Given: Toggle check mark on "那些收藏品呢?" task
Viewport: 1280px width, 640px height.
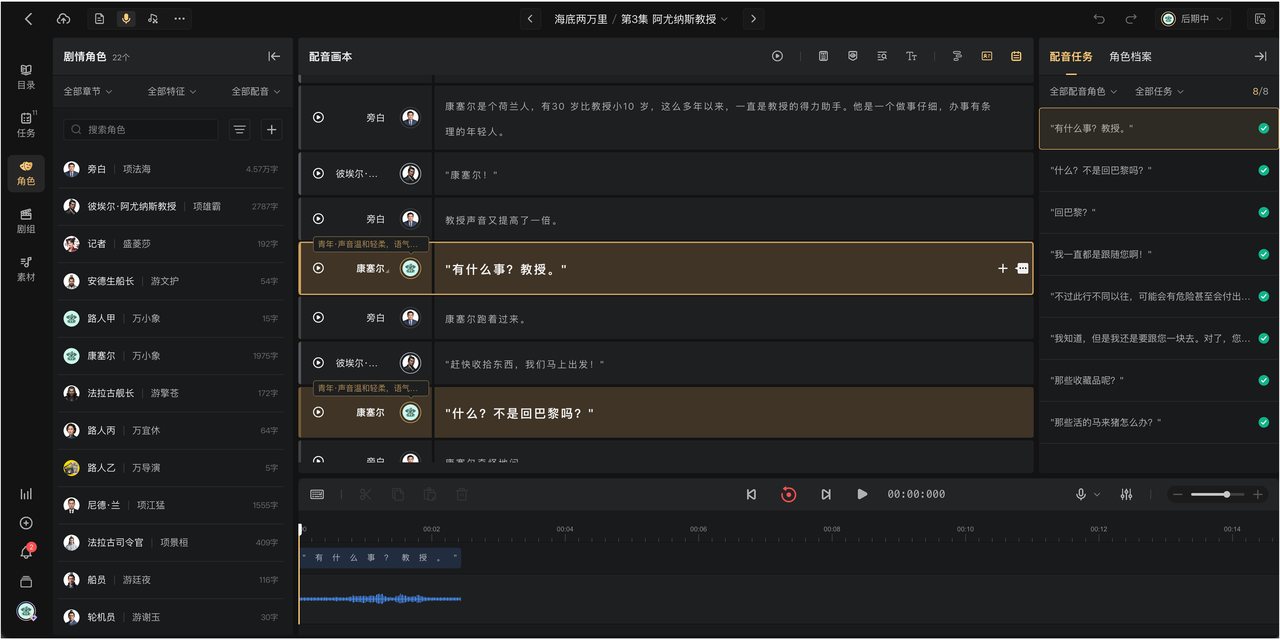Looking at the screenshot, I should tap(1264, 380).
